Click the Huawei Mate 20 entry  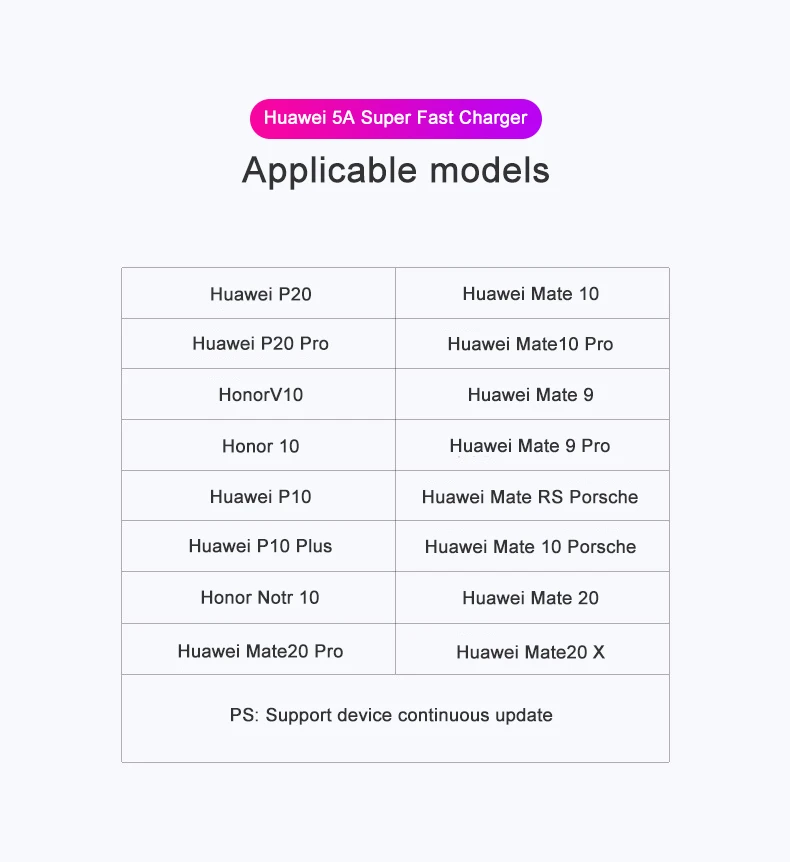tap(531, 598)
